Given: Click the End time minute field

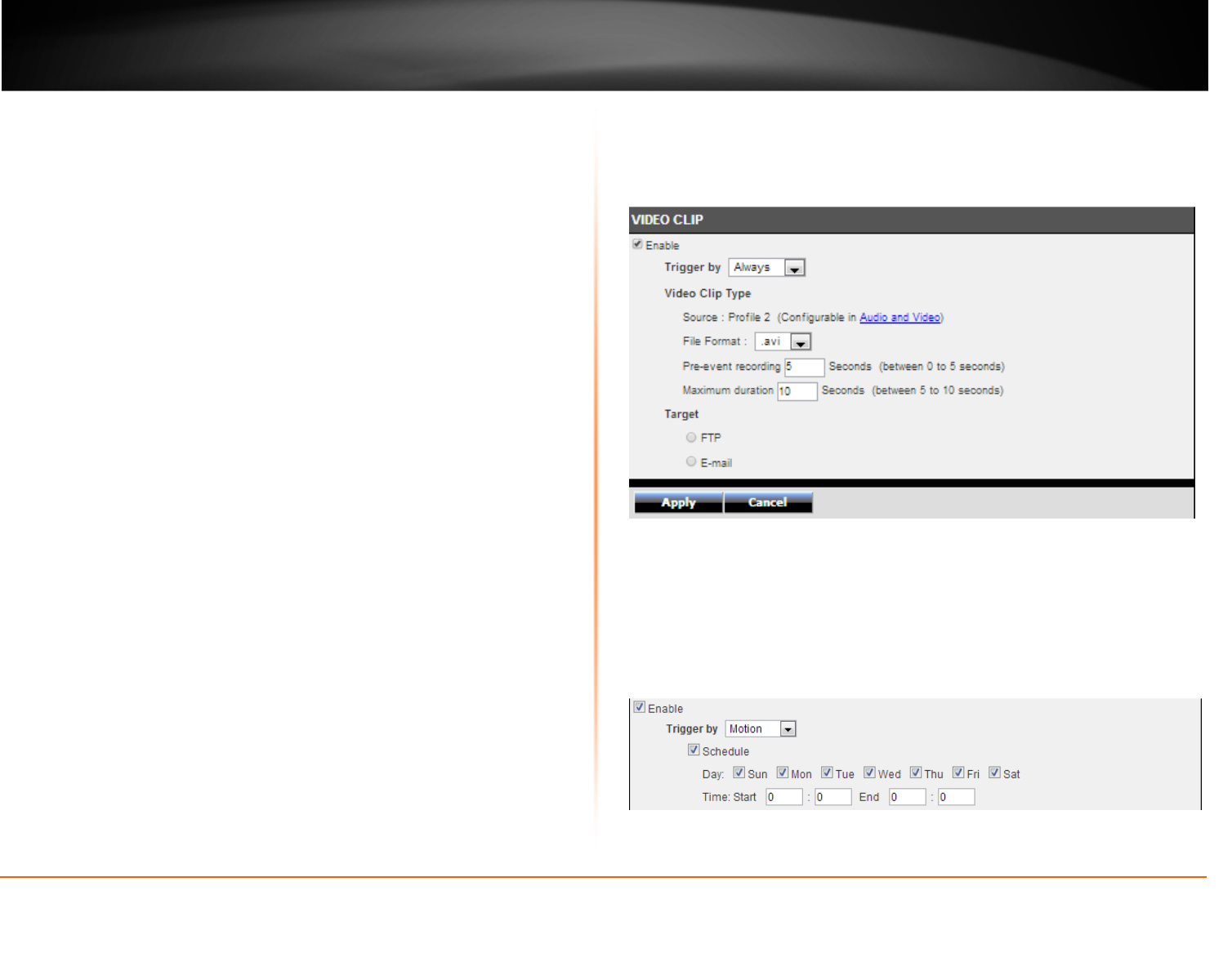Looking at the screenshot, I should [x=957, y=797].
